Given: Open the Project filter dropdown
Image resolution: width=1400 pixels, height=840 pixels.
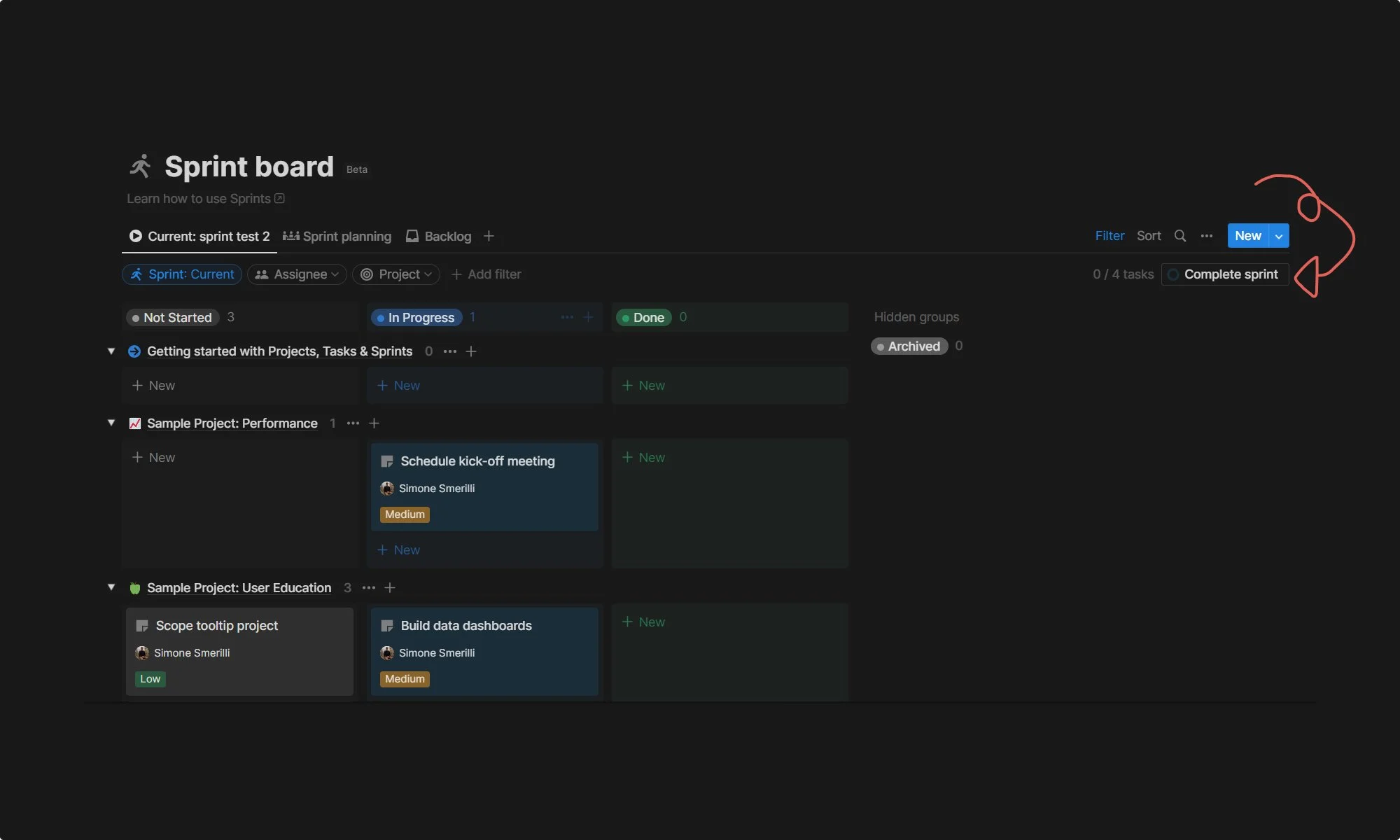Looking at the screenshot, I should click(396, 274).
